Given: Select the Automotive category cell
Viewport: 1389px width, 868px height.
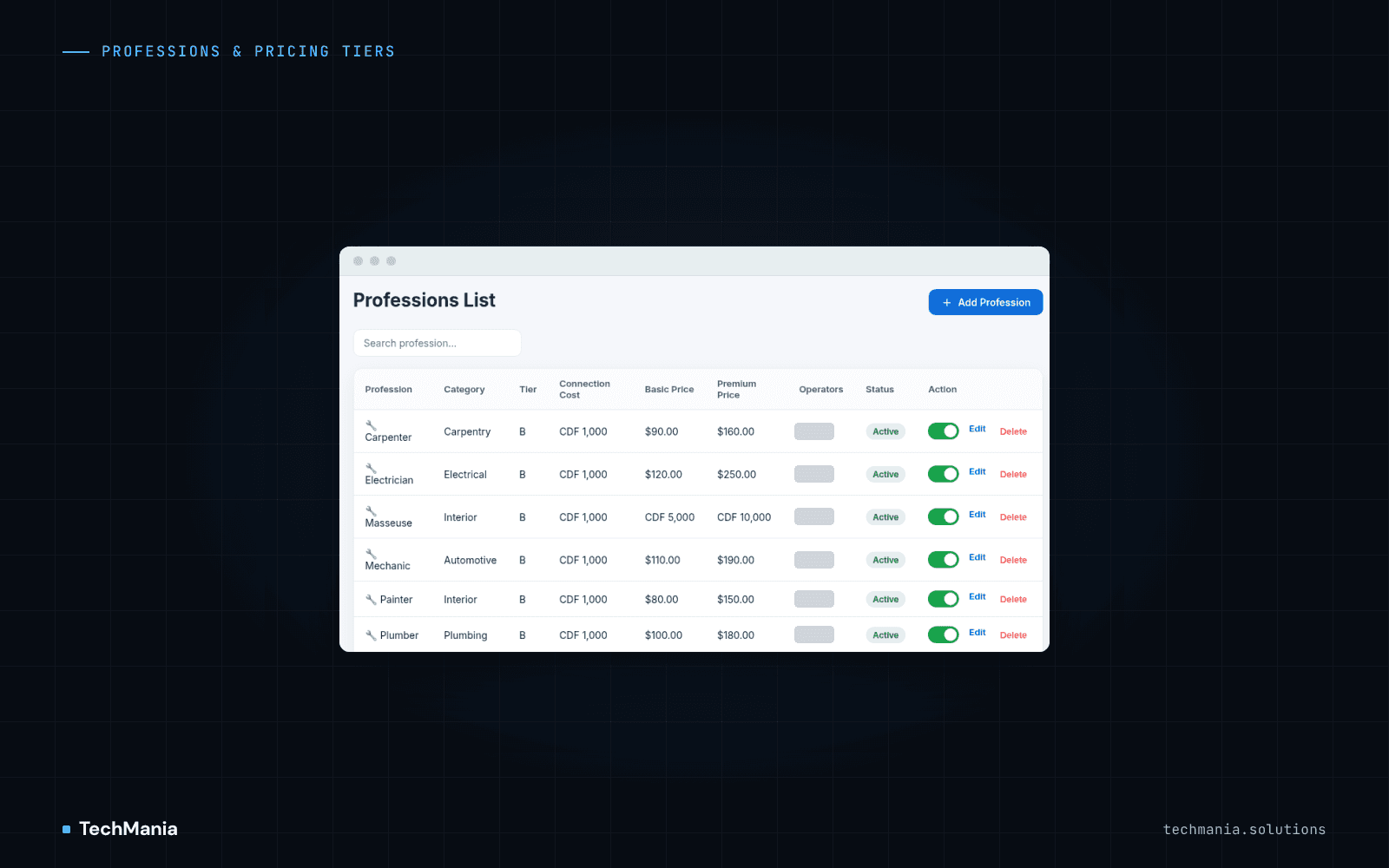Looking at the screenshot, I should click(x=470, y=560).
